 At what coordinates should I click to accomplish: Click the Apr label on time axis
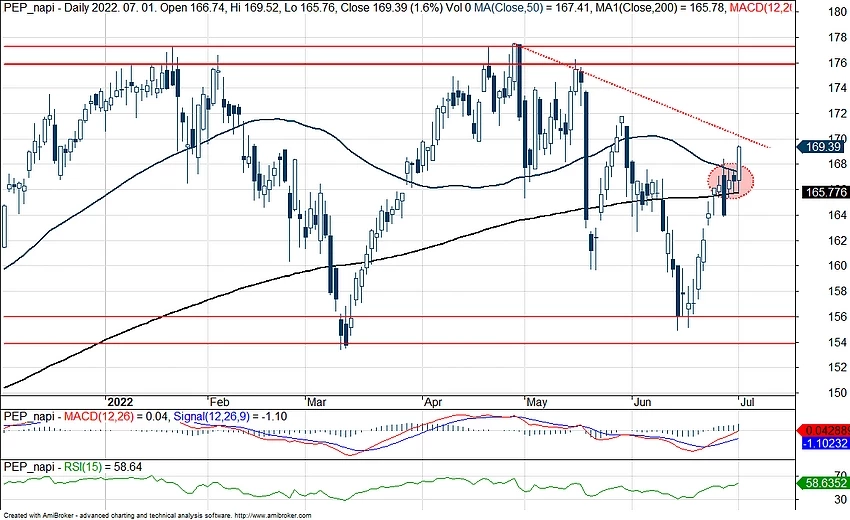[x=433, y=402]
